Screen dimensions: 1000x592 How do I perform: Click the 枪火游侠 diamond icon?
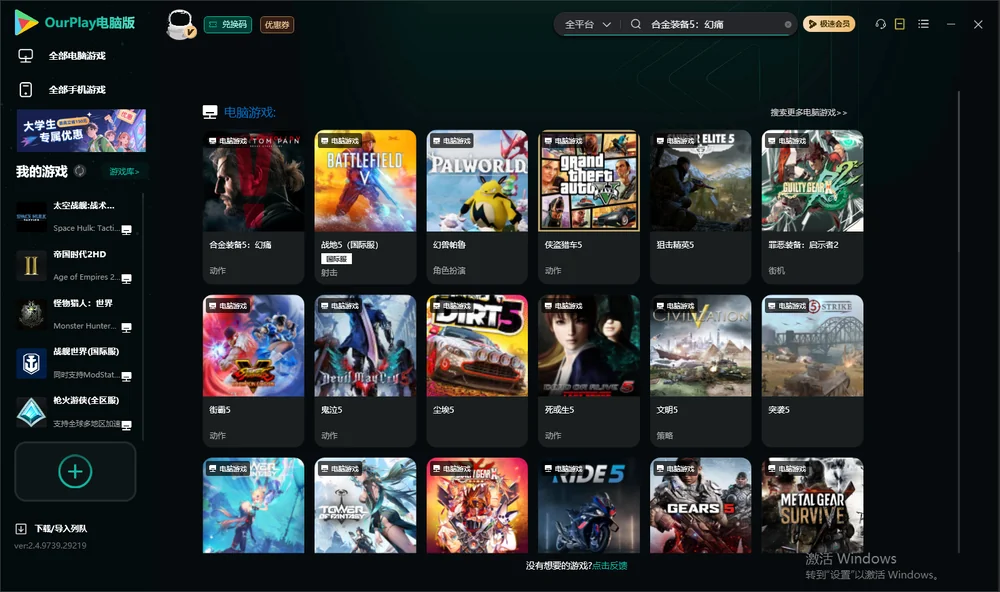click(31, 412)
